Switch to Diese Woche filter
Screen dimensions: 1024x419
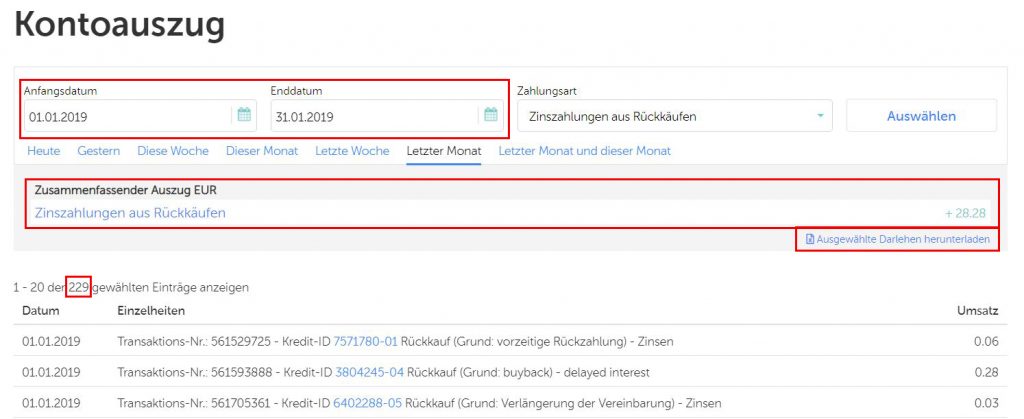point(173,151)
